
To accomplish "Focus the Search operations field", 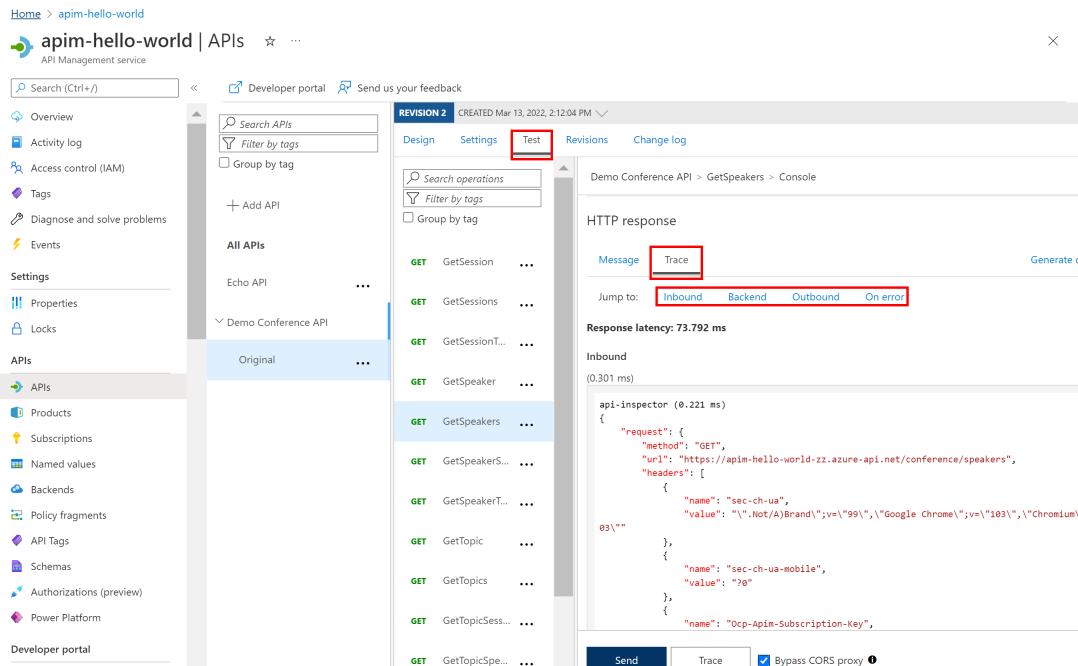I will coord(472,179).
